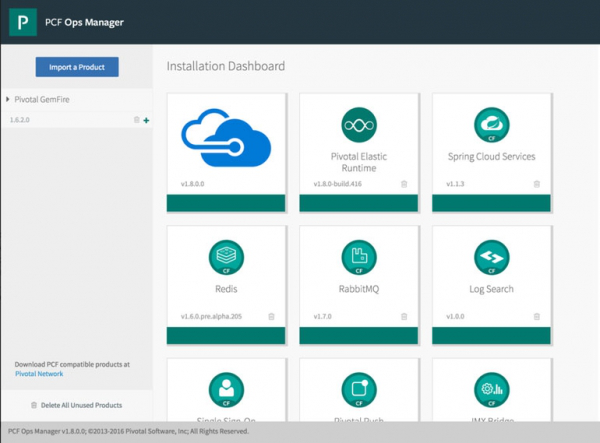Click the Pivotal Network link
The height and width of the screenshot is (443, 600).
[x=39, y=374]
